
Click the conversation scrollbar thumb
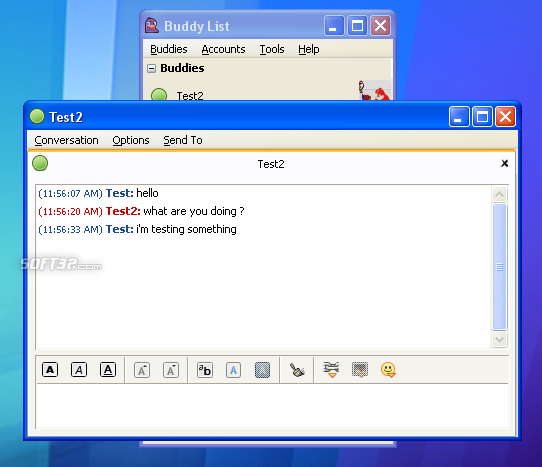499,267
